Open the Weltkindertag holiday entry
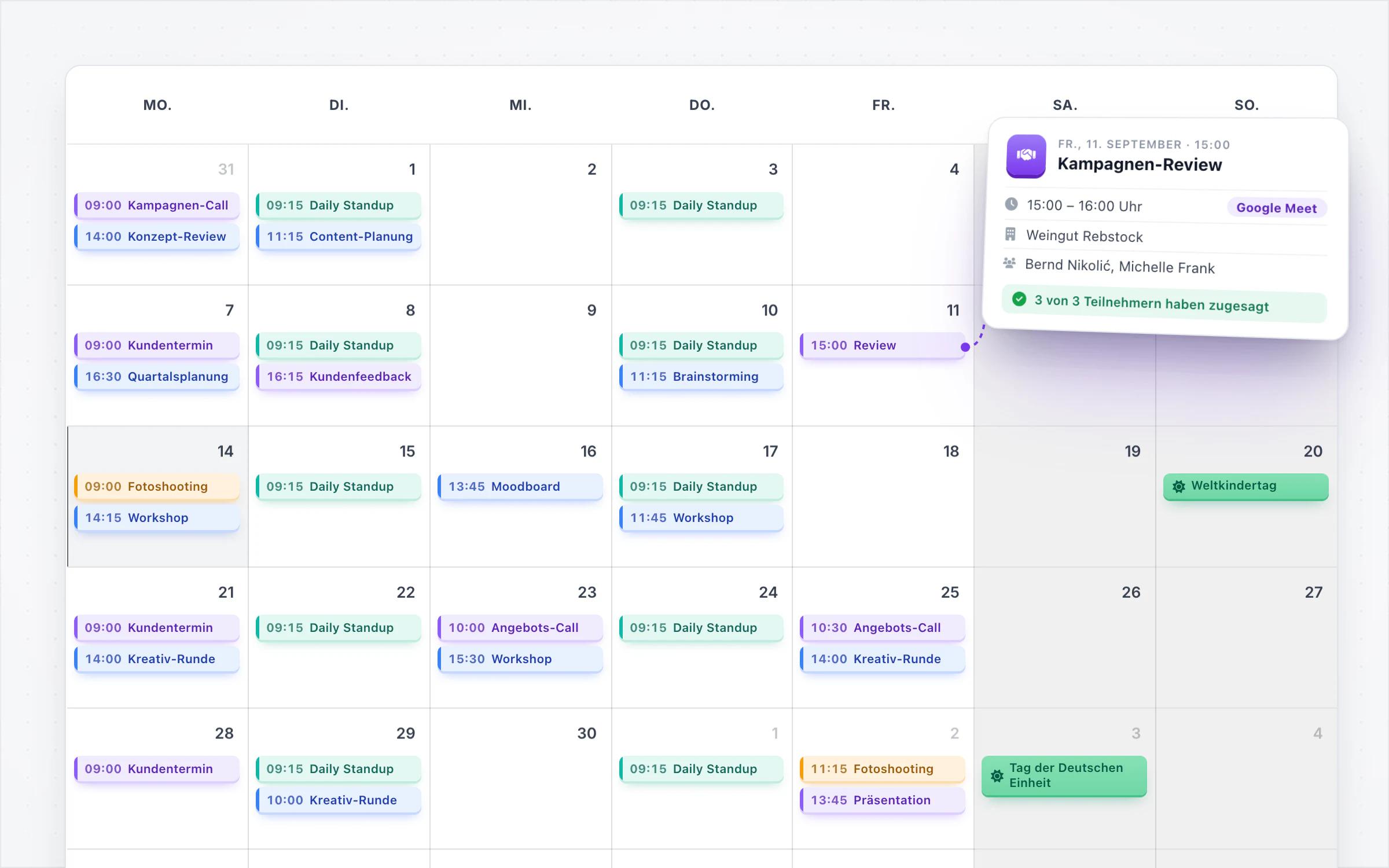 click(x=1245, y=487)
